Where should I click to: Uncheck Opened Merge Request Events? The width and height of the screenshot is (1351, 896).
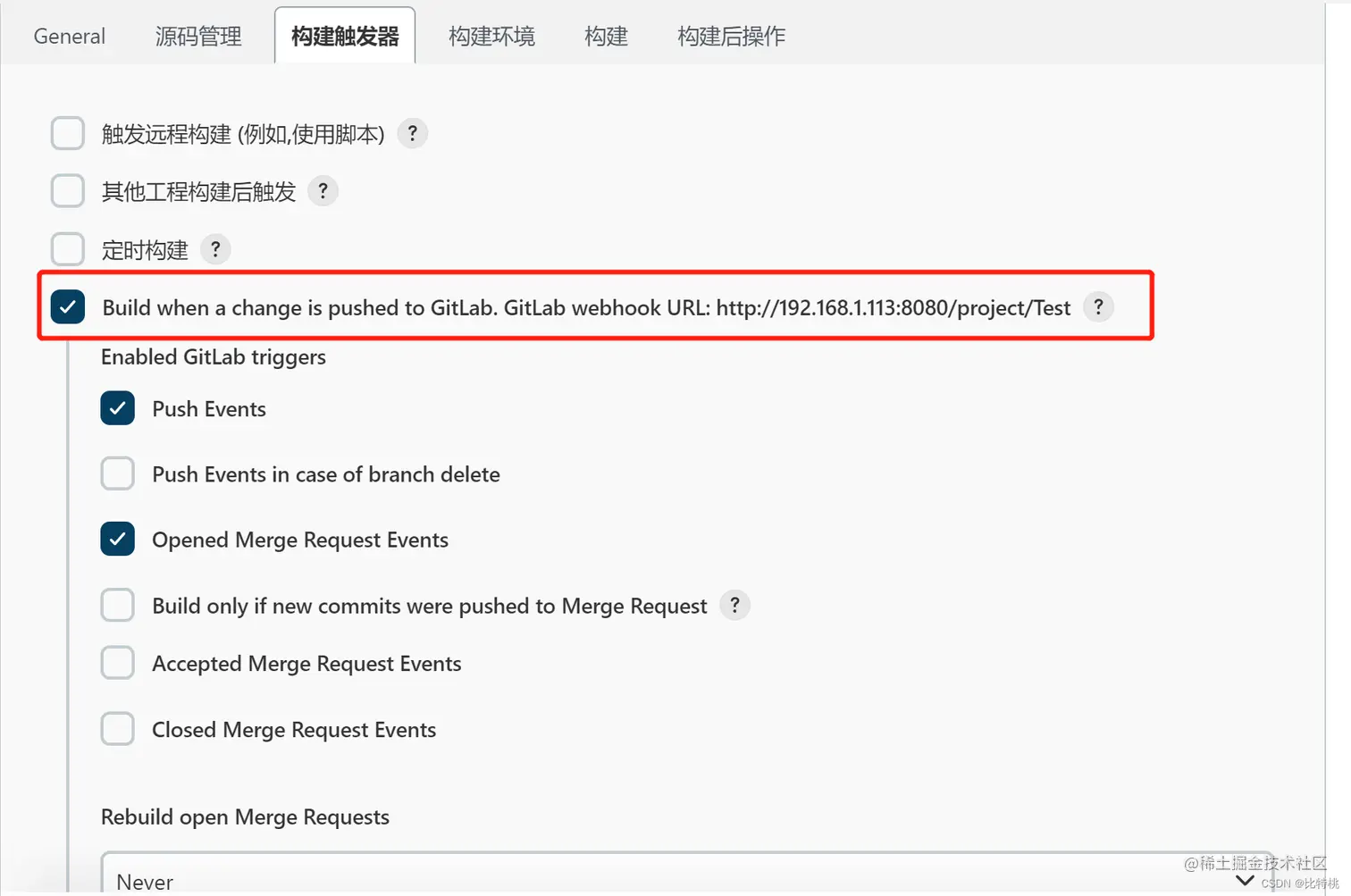click(x=118, y=539)
